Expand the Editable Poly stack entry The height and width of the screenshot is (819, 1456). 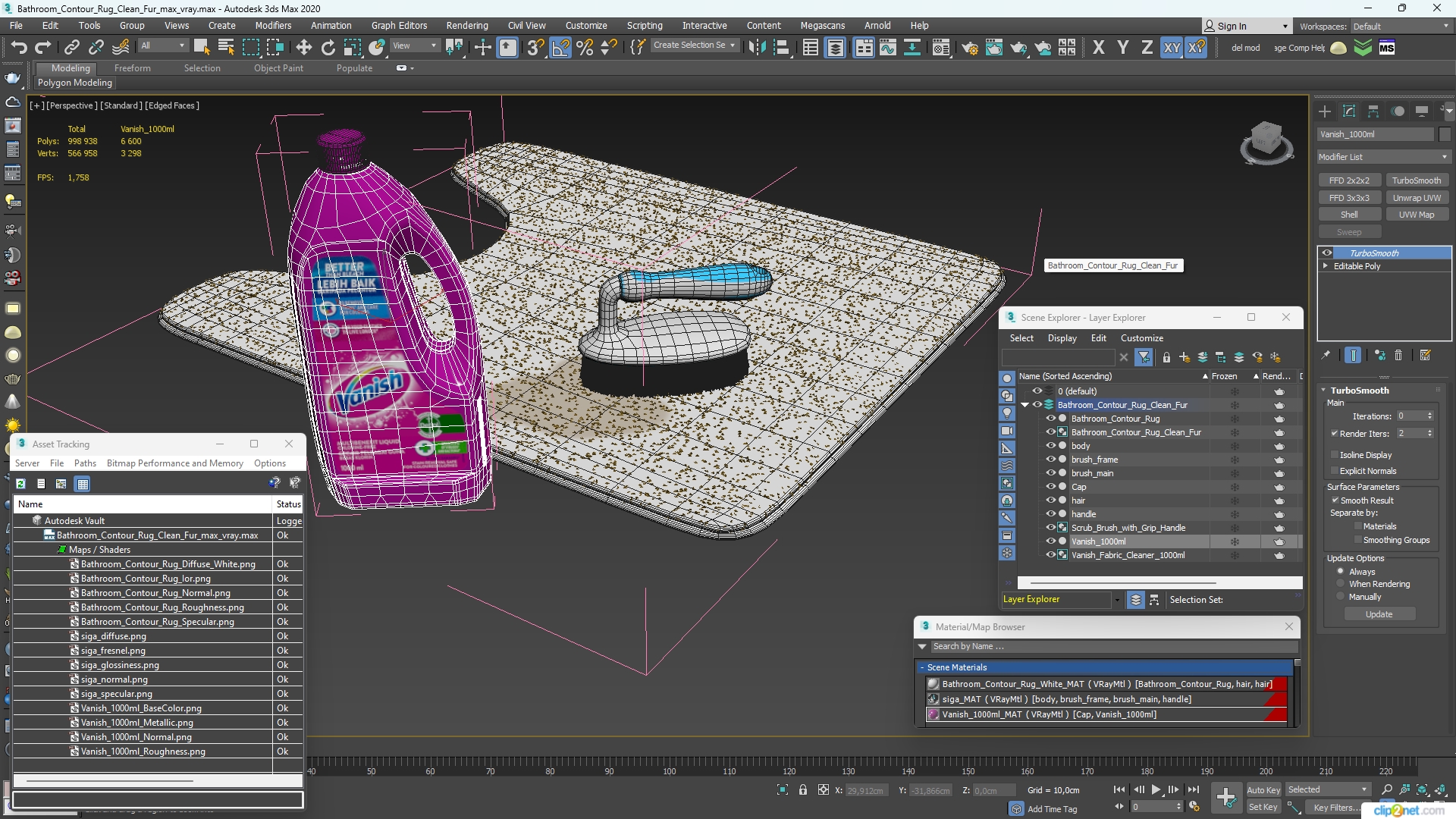pos(1326,266)
